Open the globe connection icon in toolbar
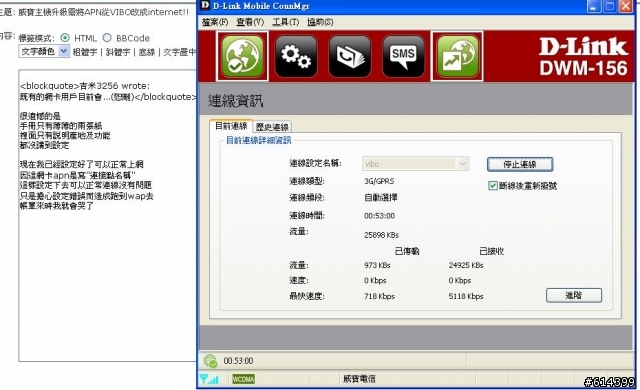This screenshot has height=390, width=640. coord(242,56)
